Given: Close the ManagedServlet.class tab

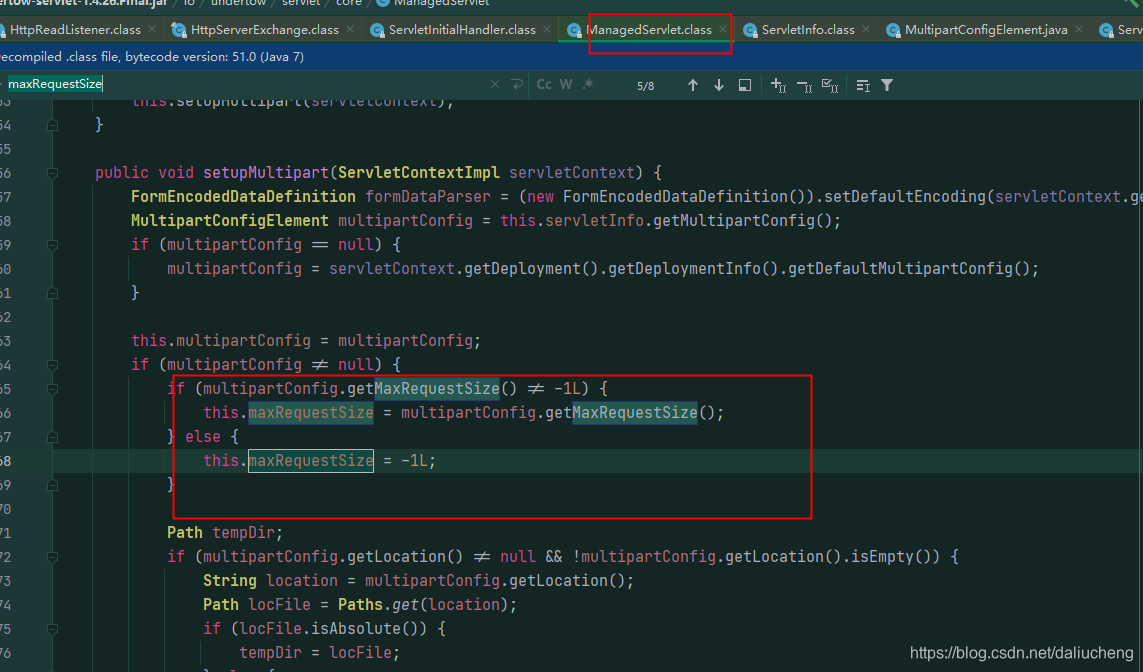Looking at the screenshot, I should 722,29.
